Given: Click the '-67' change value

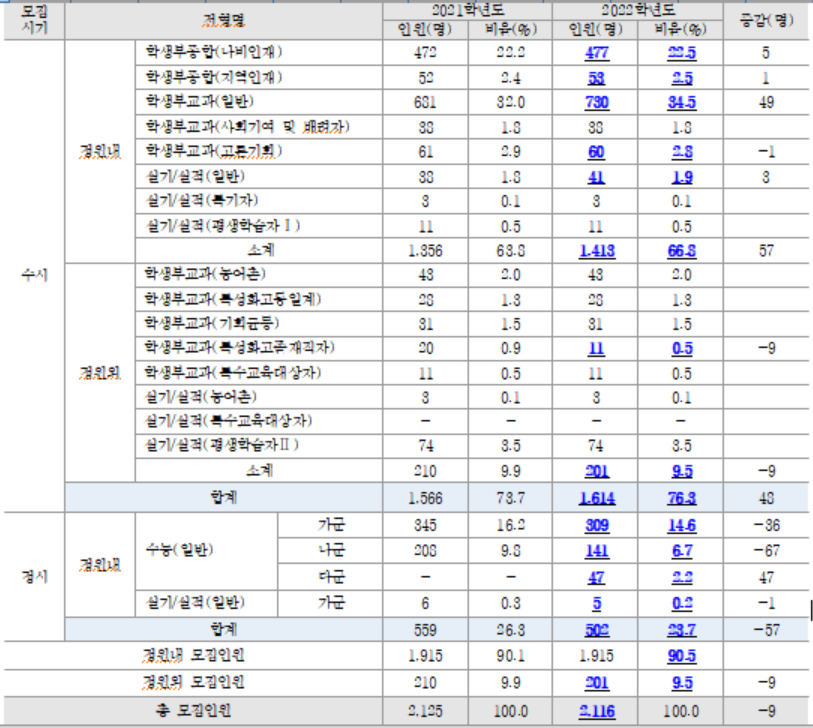Looking at the screenshot, I should 766,551.
